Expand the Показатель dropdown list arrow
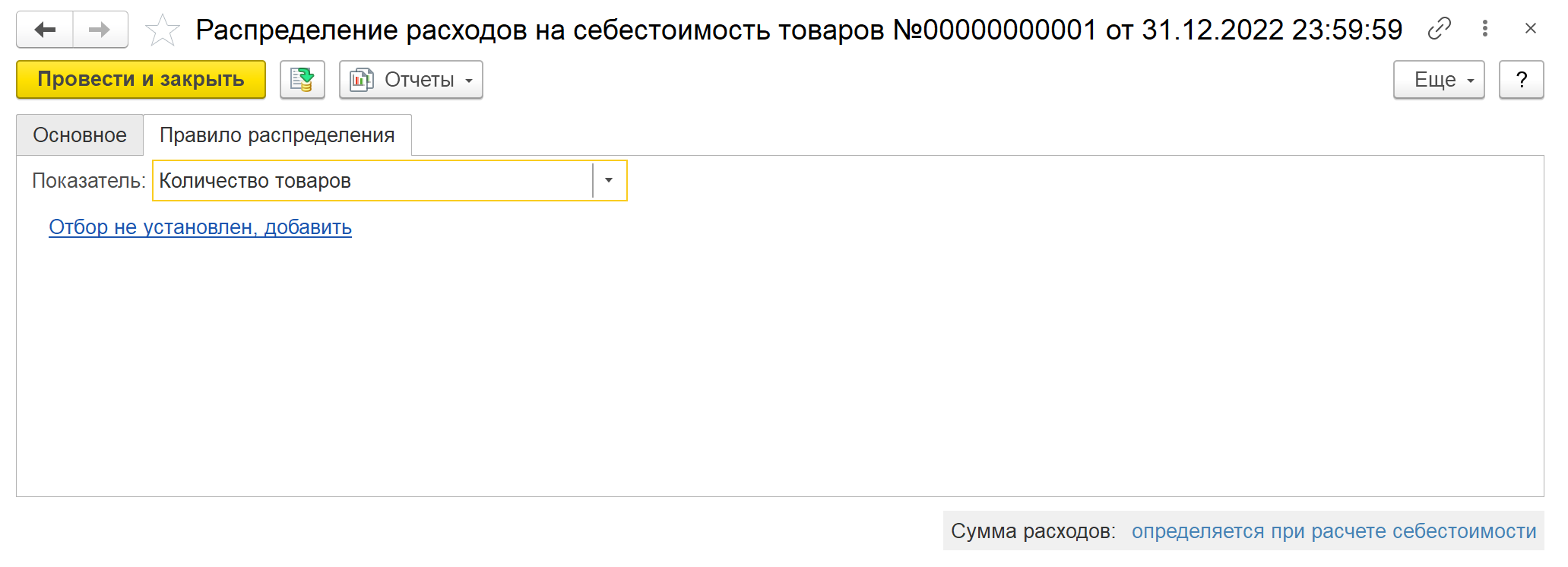This screenshot has height=567, width=1568. click(x=609, y=181)
